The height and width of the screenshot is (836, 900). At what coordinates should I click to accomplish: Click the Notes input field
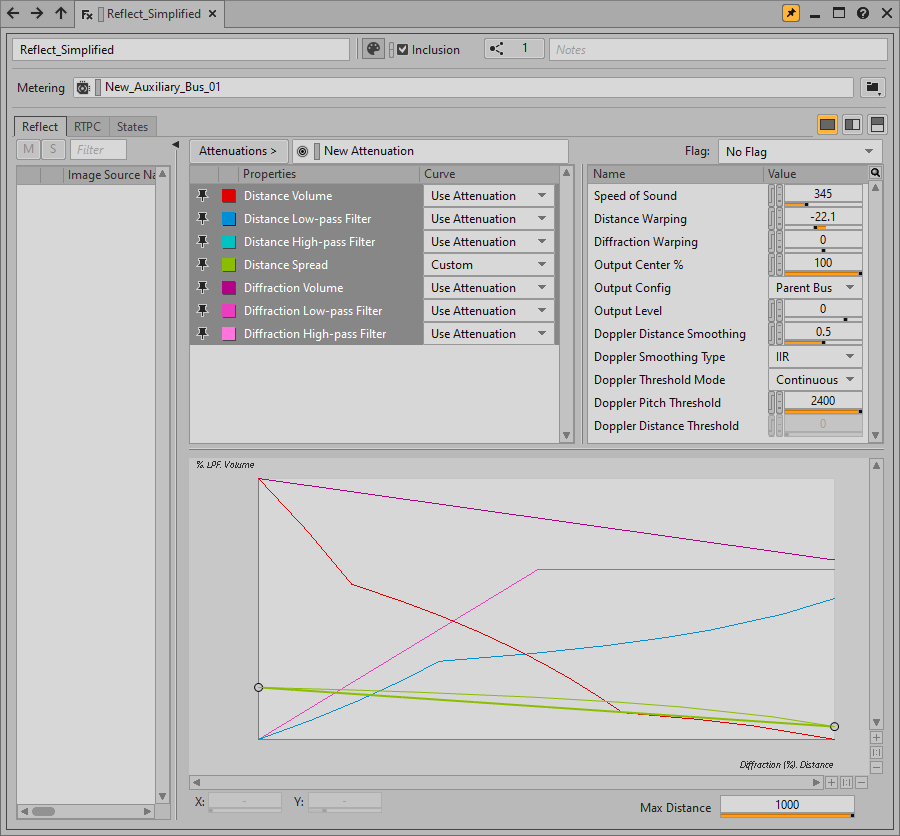717,49
